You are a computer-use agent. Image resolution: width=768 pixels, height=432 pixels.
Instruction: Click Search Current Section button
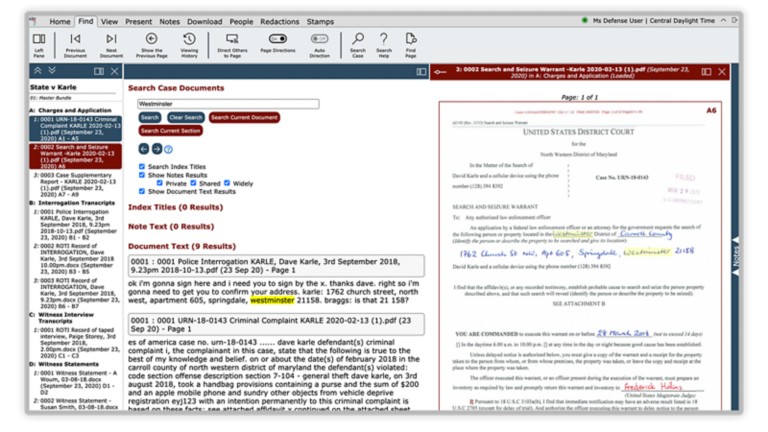click(x=170, y=131)
